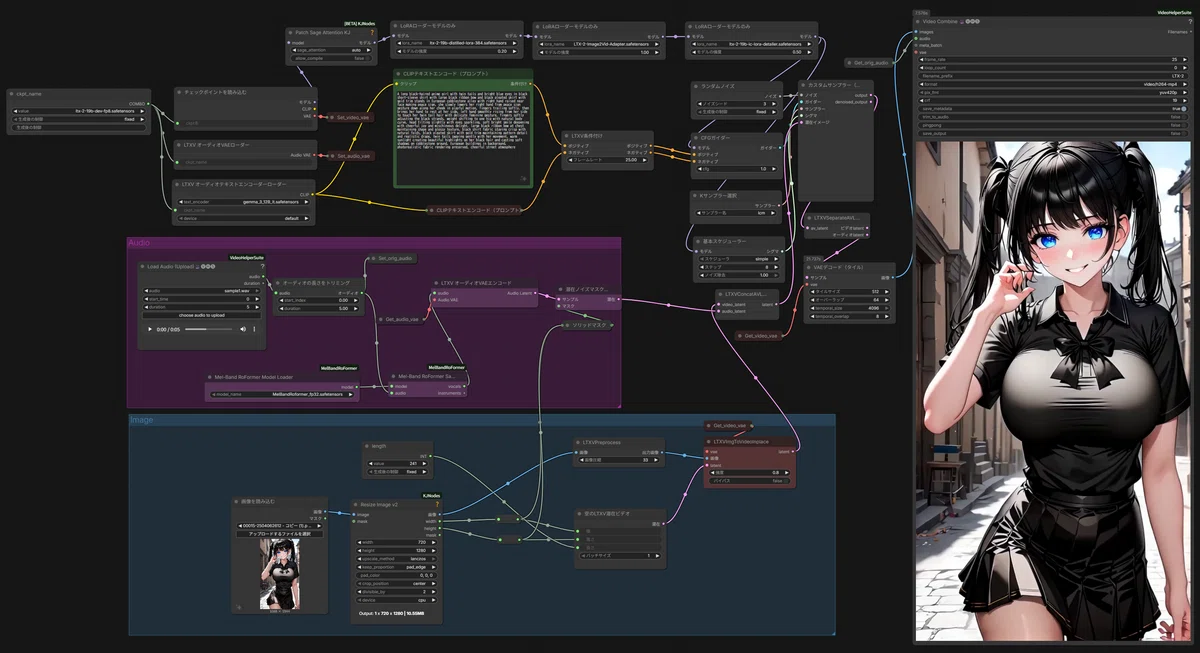Image resolution: width=1200 pixels, height=653 pixels.
Task: Open audio file dropdown sample1.wav
Action: click(x=201, y=291)
